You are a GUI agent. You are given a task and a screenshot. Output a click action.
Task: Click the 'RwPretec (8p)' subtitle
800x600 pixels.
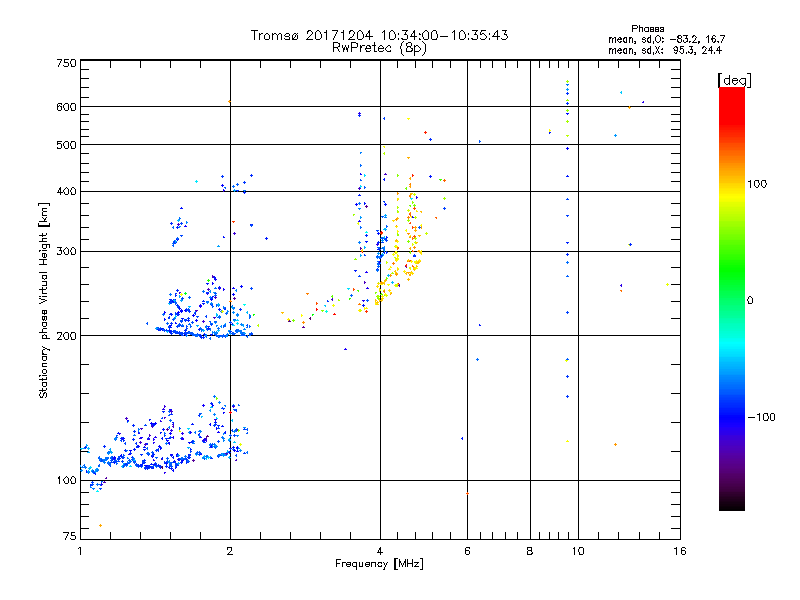tap(379, 48)
